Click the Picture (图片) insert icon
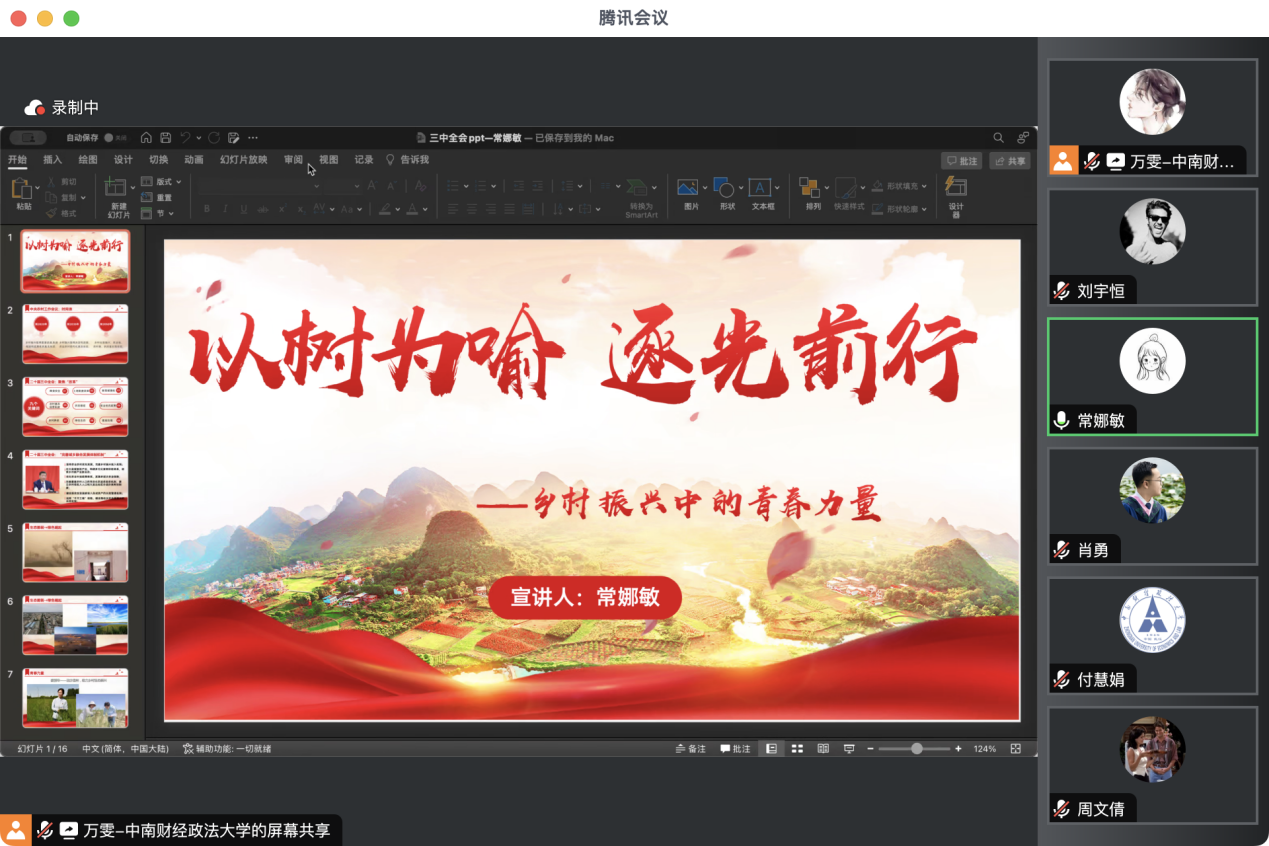The image size is (1269, 846). pos(688,188)
